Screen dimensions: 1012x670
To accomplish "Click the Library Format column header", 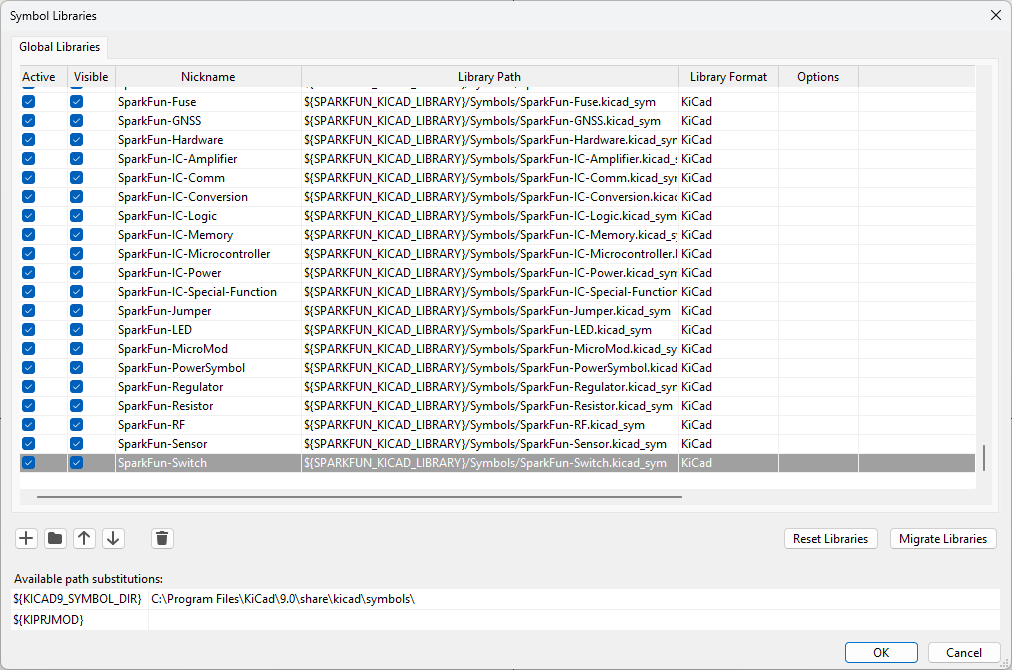I will point(728,77).
